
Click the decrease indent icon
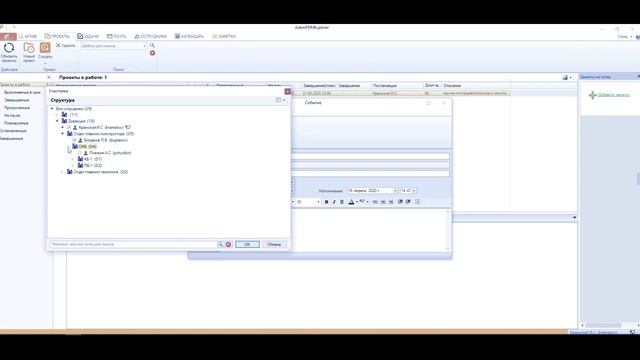coord(400,202)
